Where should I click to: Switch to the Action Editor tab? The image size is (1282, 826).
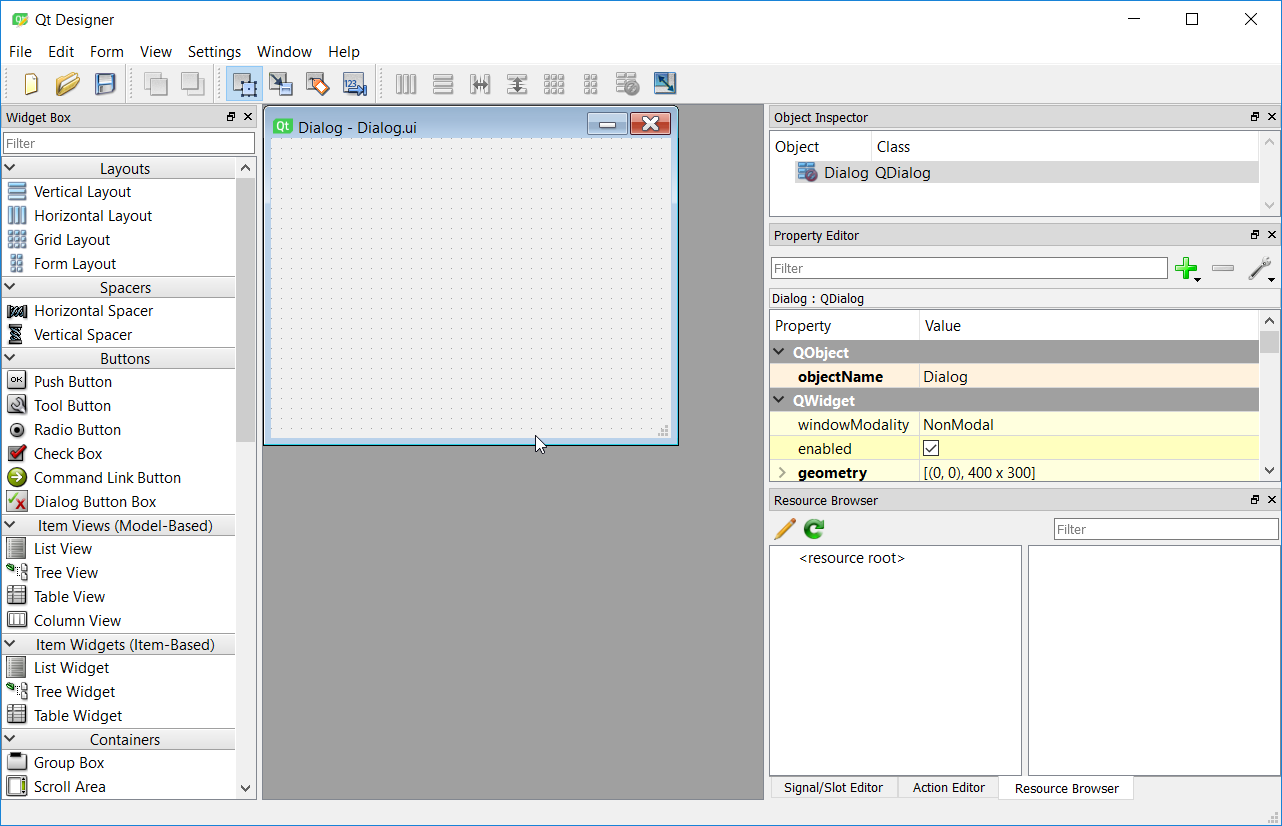point(948,788)
